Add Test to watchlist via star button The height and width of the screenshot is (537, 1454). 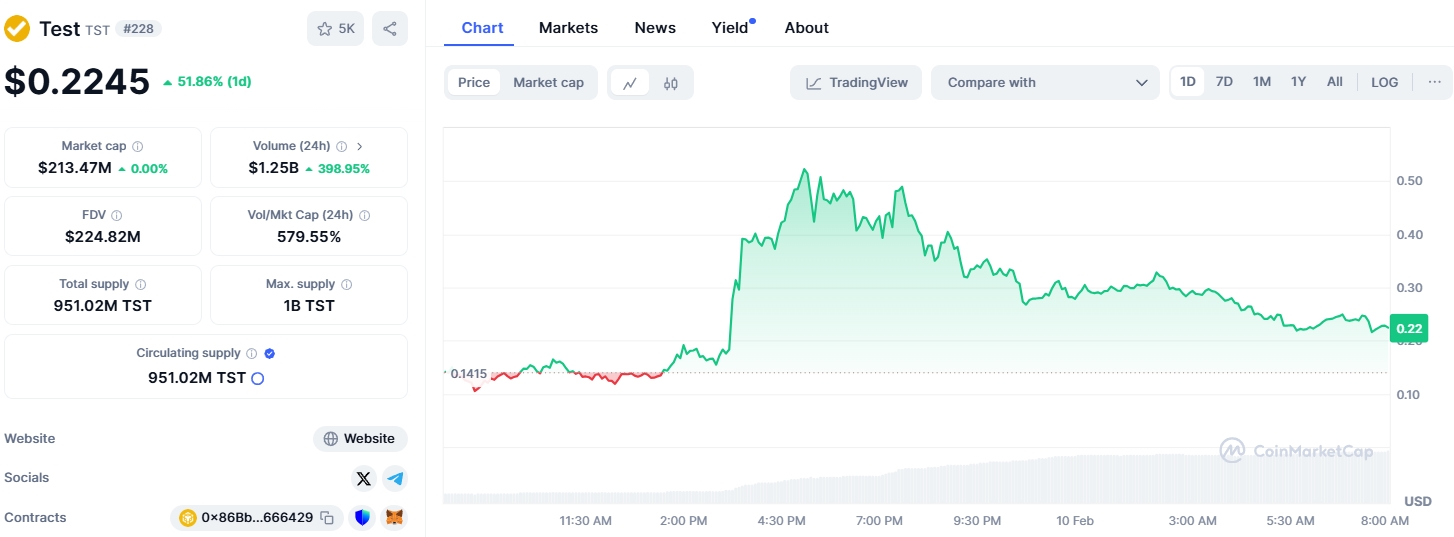point(336,29)
